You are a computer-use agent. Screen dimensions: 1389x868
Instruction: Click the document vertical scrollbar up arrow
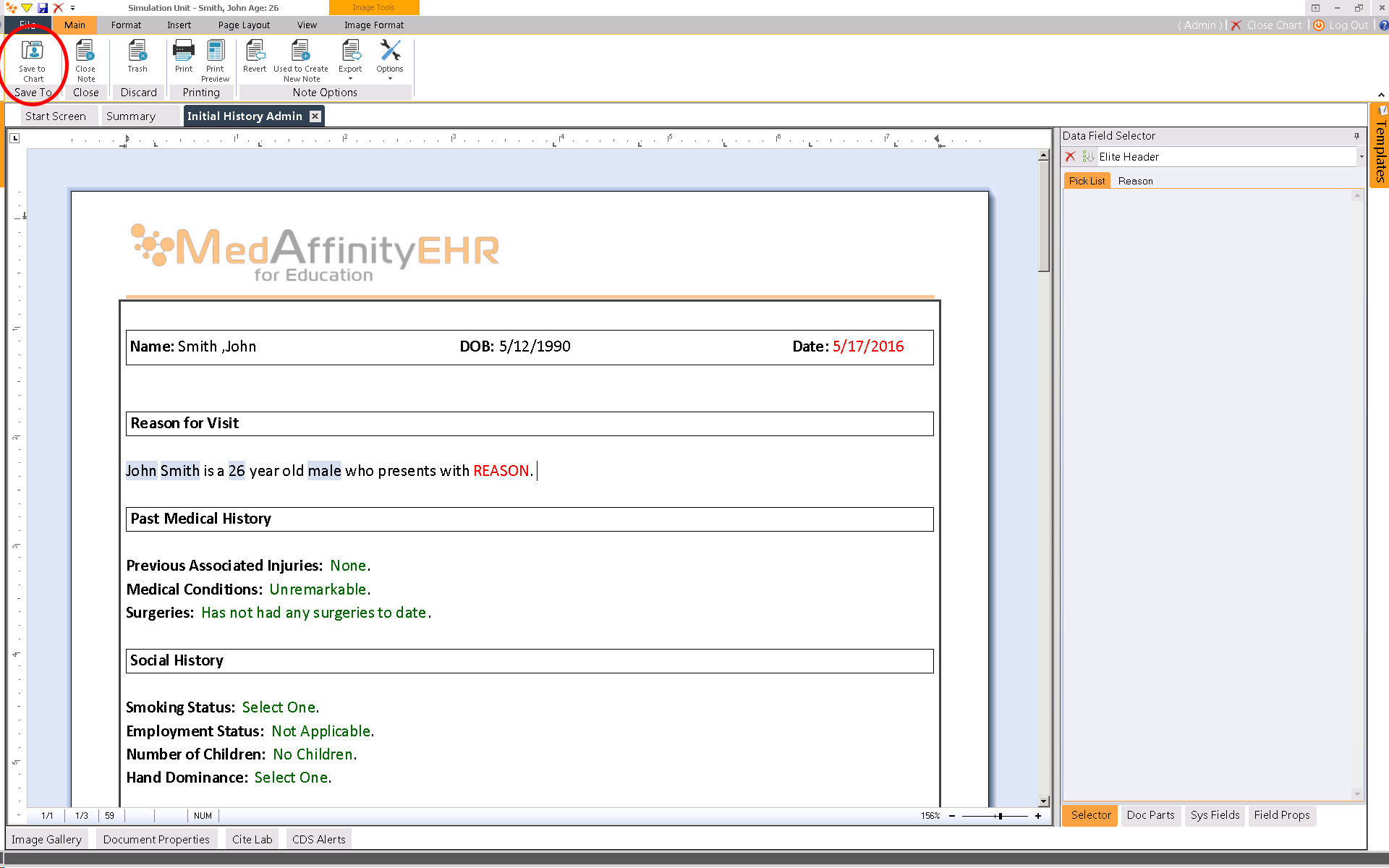point(1043,156)
